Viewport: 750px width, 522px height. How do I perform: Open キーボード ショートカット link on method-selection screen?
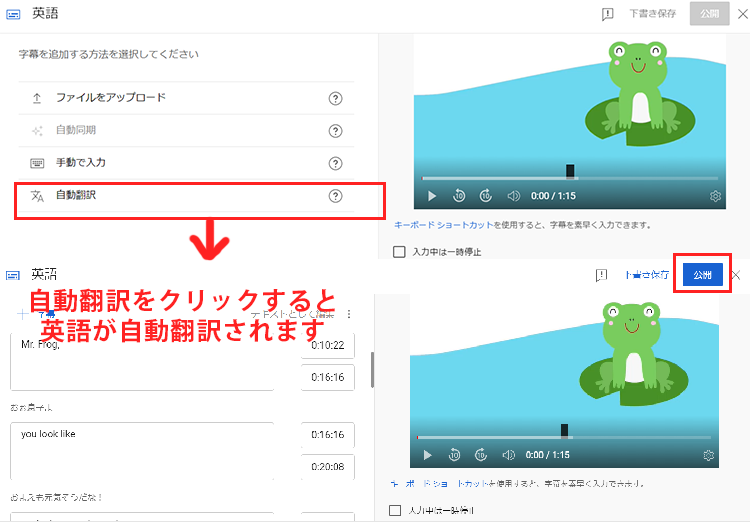pyautogui.click(x=443, y=225)
